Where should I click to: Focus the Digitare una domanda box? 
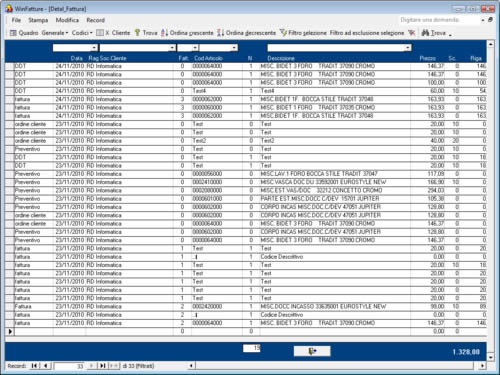(x=439, y=20)
